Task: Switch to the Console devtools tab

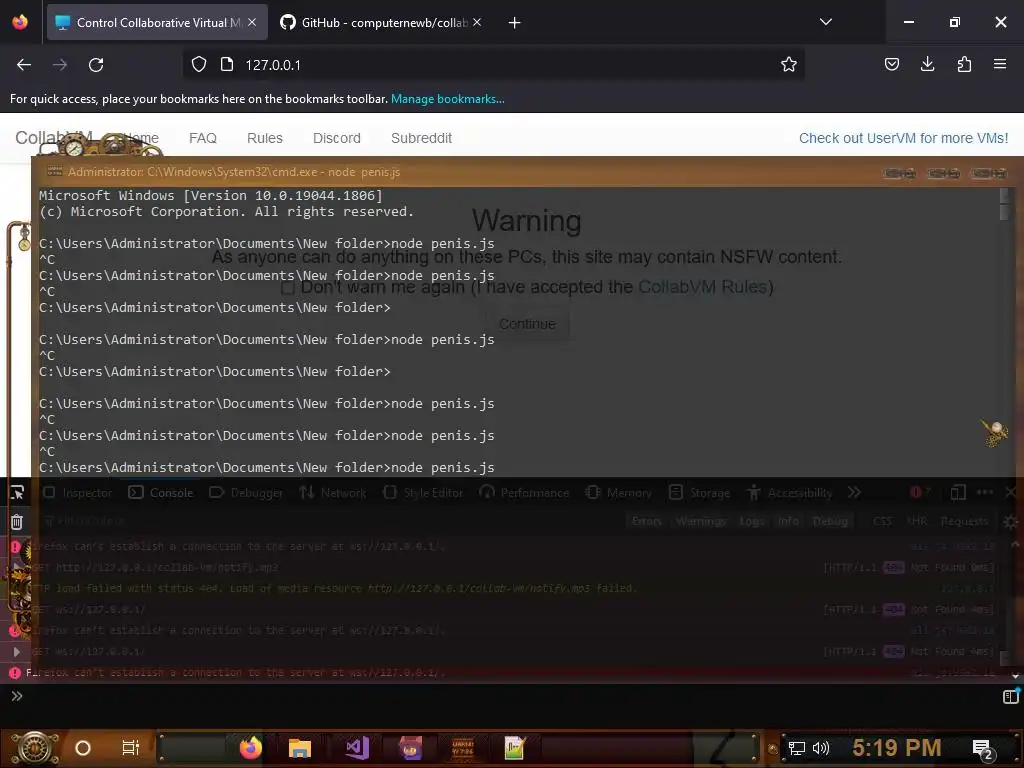Action: (161, 492)
